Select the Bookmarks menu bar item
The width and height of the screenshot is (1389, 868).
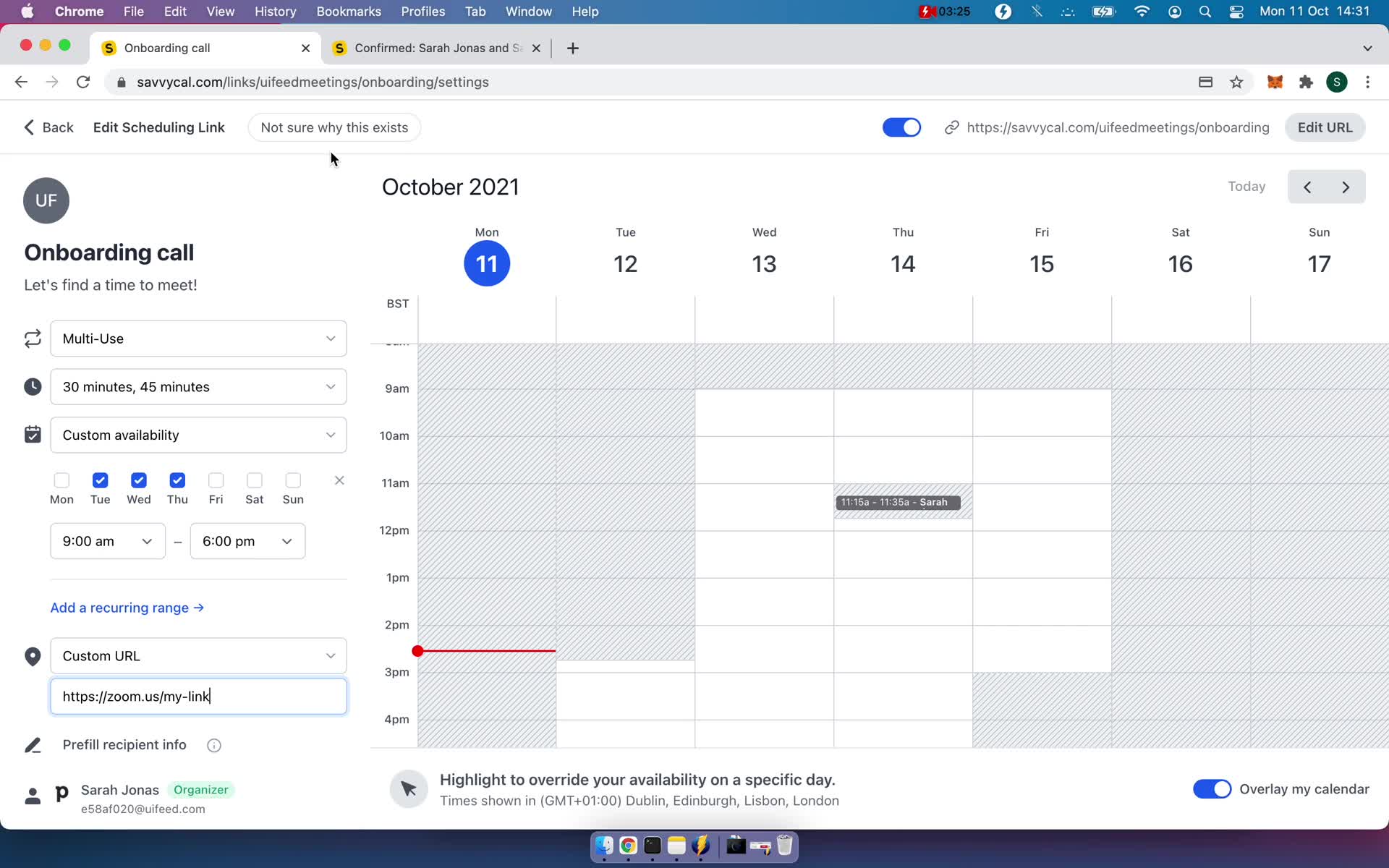348,11
